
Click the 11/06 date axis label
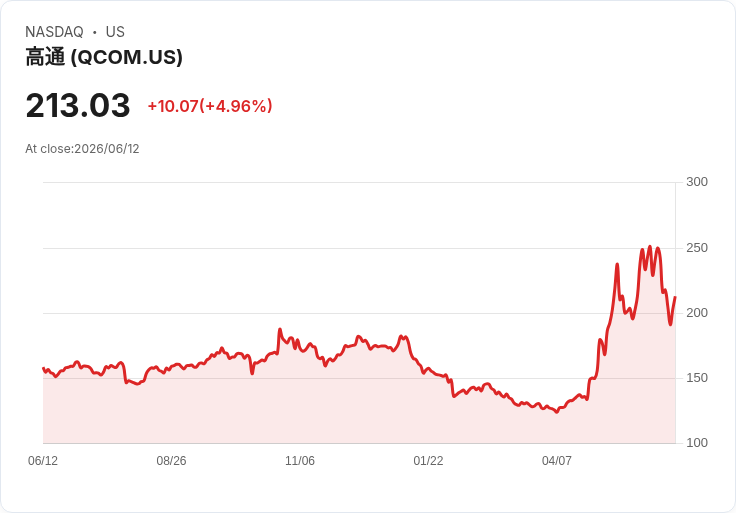300,460
